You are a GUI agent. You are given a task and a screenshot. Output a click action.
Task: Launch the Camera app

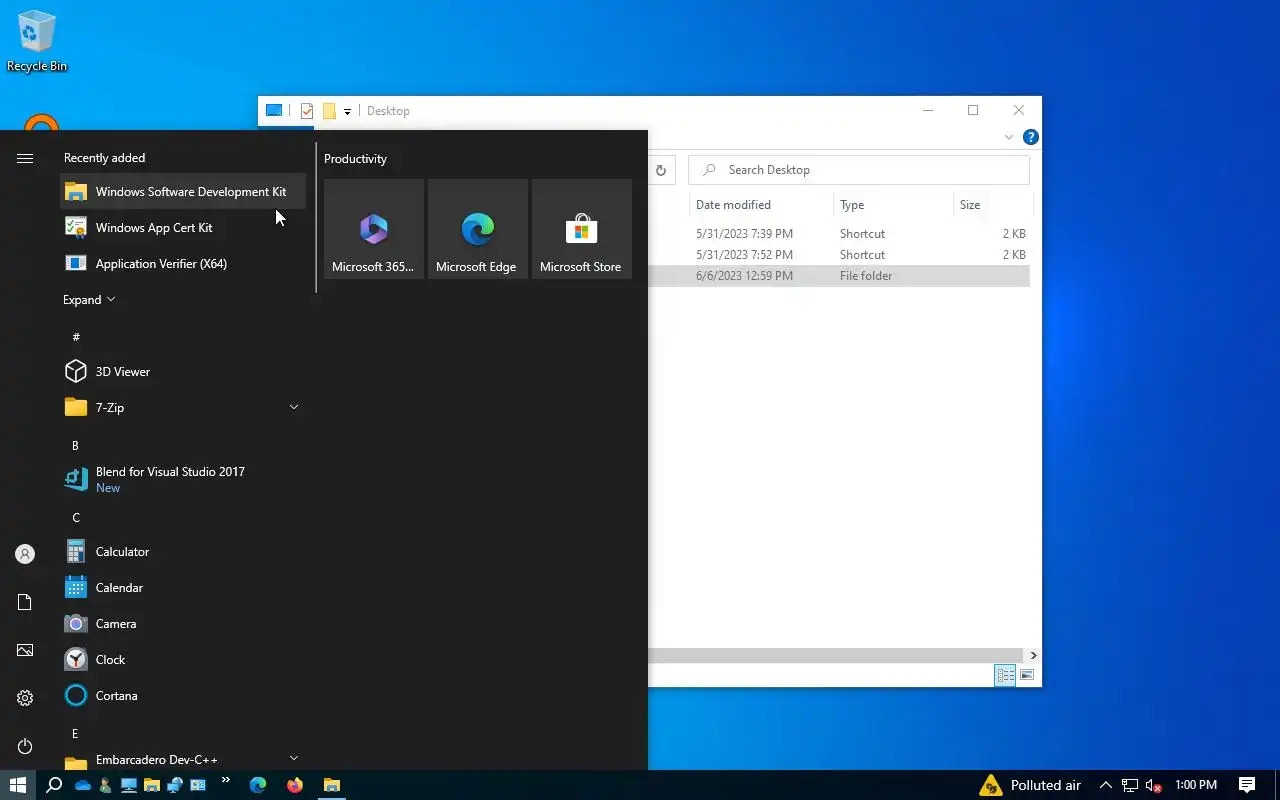coord(183,624)
